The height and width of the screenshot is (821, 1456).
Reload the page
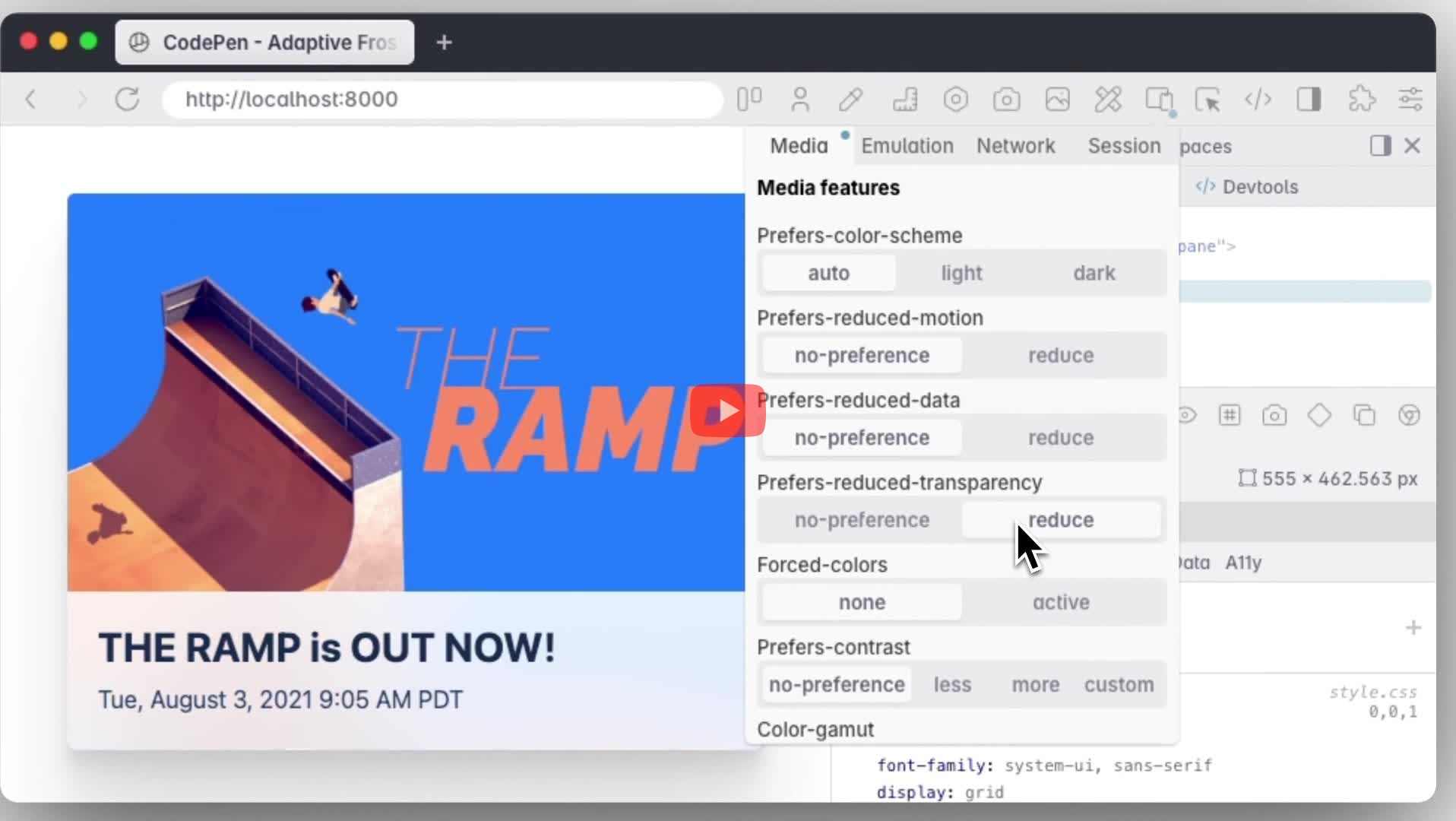pos(128,99)
